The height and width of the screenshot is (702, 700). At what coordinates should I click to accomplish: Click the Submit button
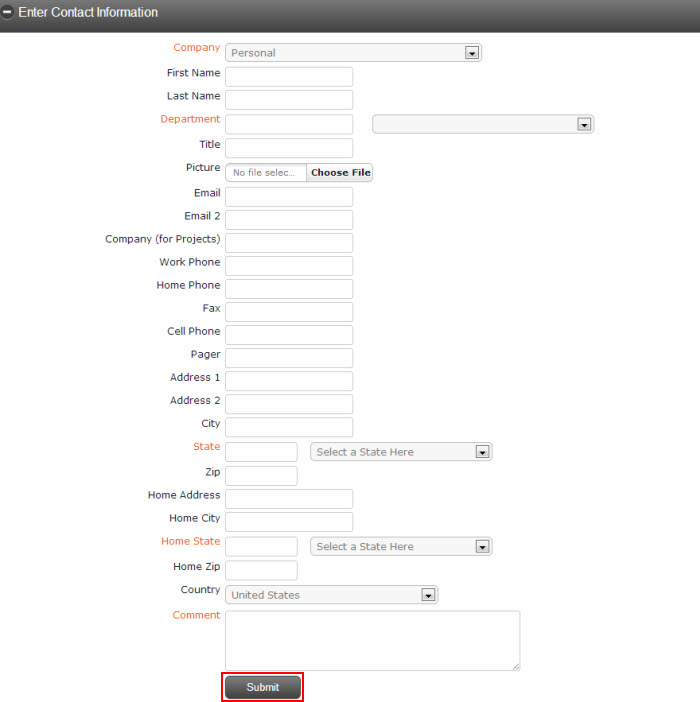tap(263, 687)
